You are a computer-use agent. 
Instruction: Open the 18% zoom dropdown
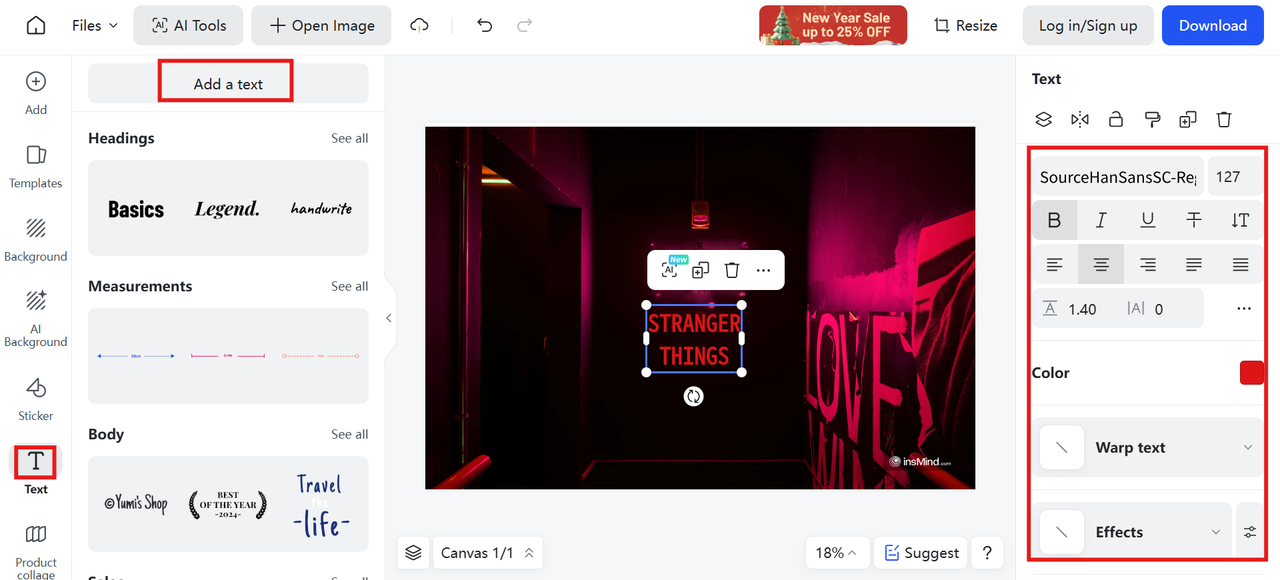coord(837,553)
